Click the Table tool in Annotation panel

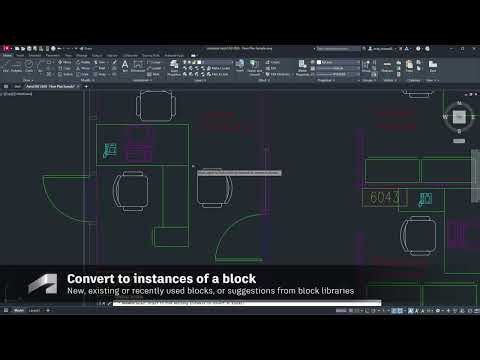pyautogui.click(x=154, y=74)
